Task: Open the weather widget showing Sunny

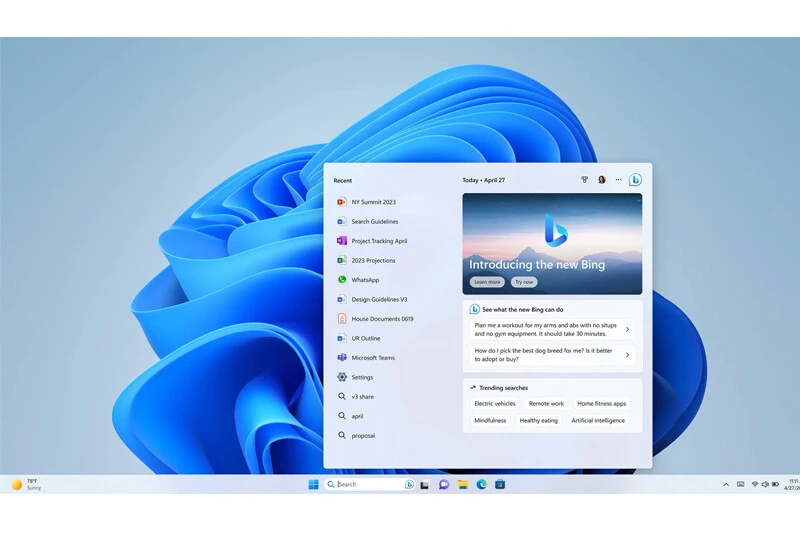Action: [x=27, y=484]
